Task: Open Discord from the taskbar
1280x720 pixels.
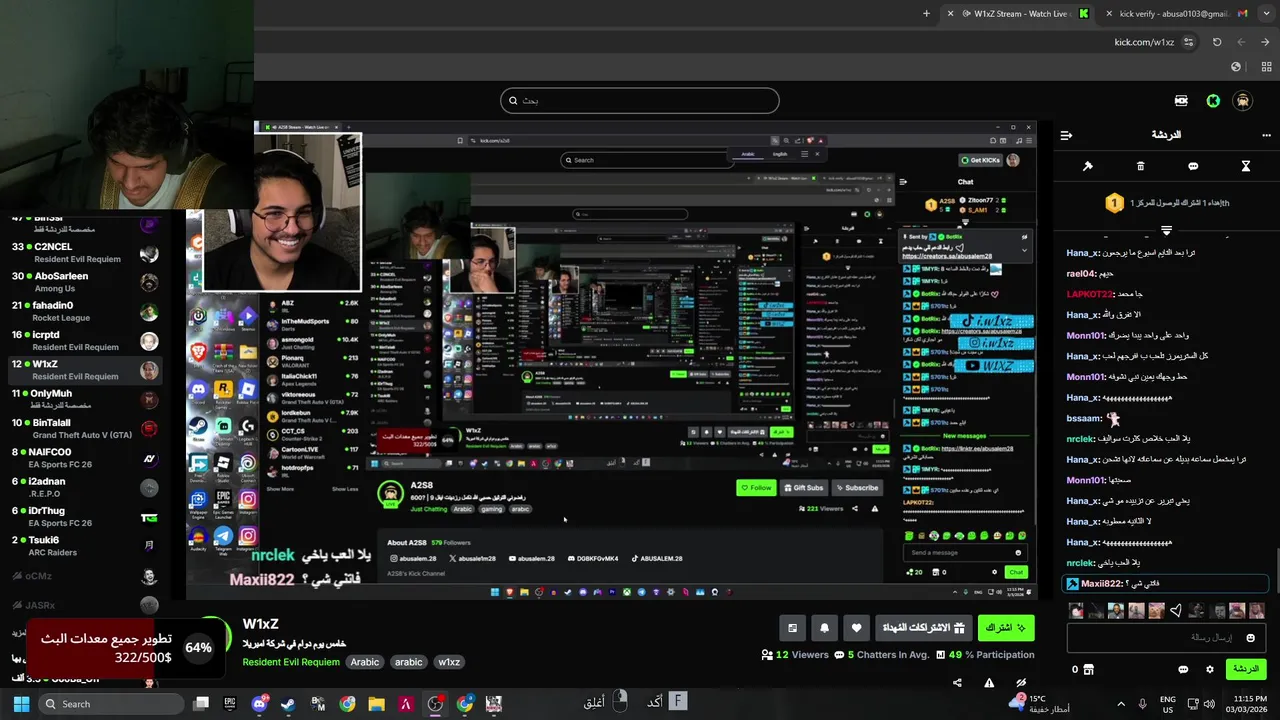Action: (260, 704)
